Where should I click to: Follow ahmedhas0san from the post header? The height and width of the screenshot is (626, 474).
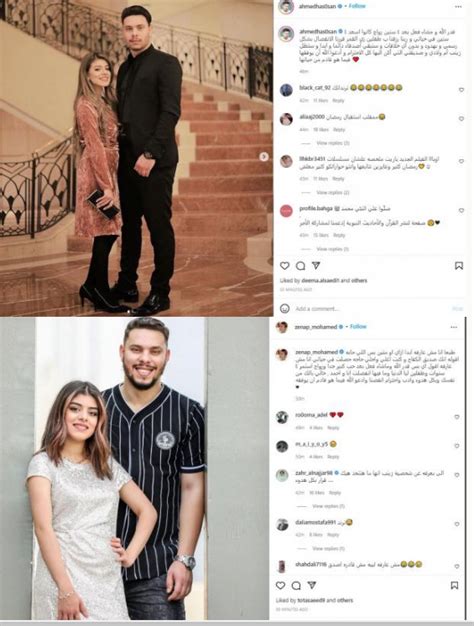tap(357, 6)
